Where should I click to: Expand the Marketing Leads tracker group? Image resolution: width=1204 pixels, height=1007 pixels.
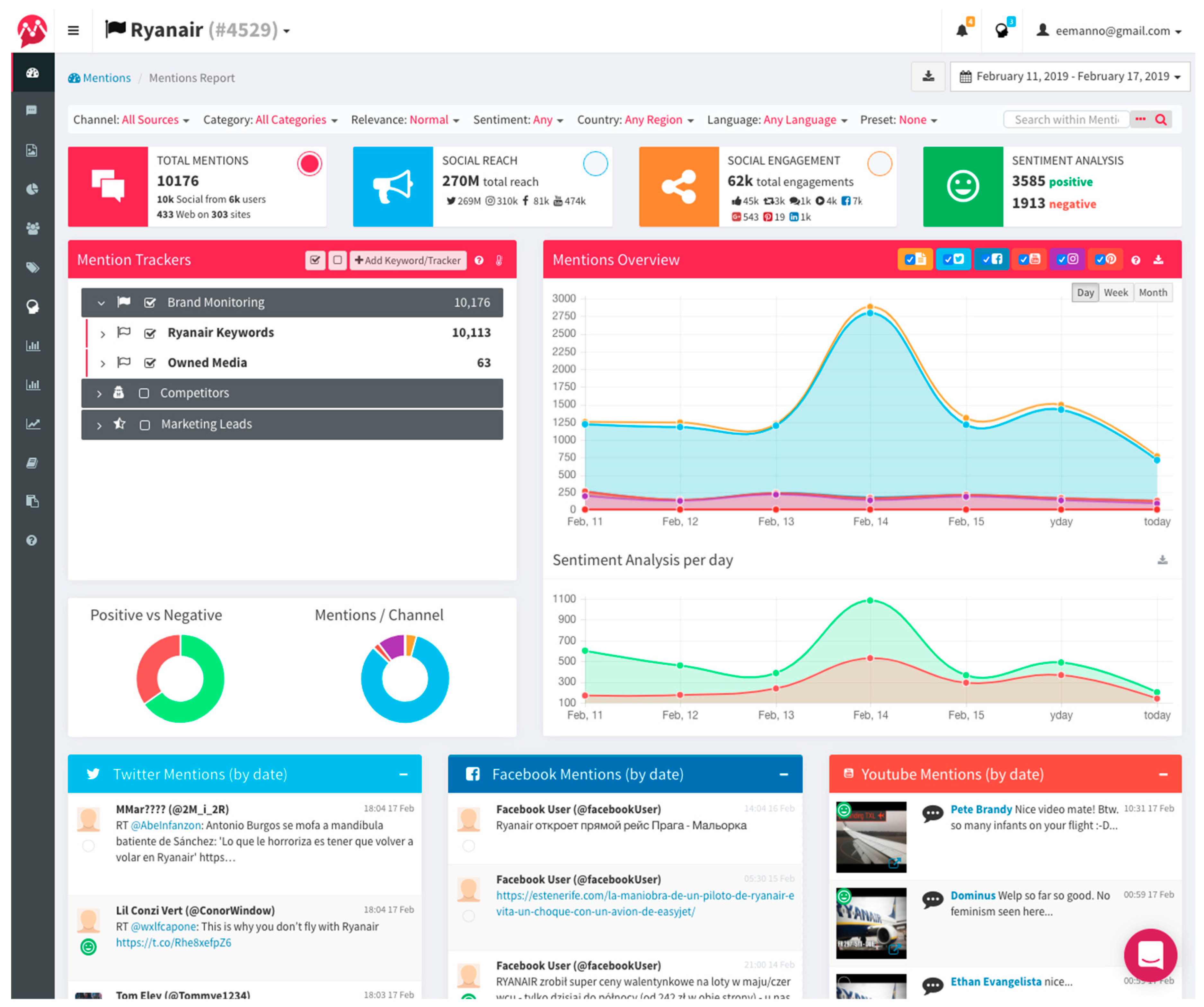[99, 425]
